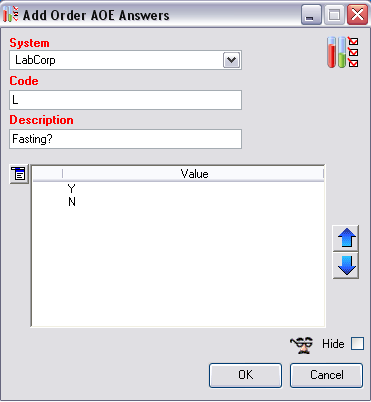Focus the Code input field containing L
Screen dimensions: 371x402
[x=125, y=100]
